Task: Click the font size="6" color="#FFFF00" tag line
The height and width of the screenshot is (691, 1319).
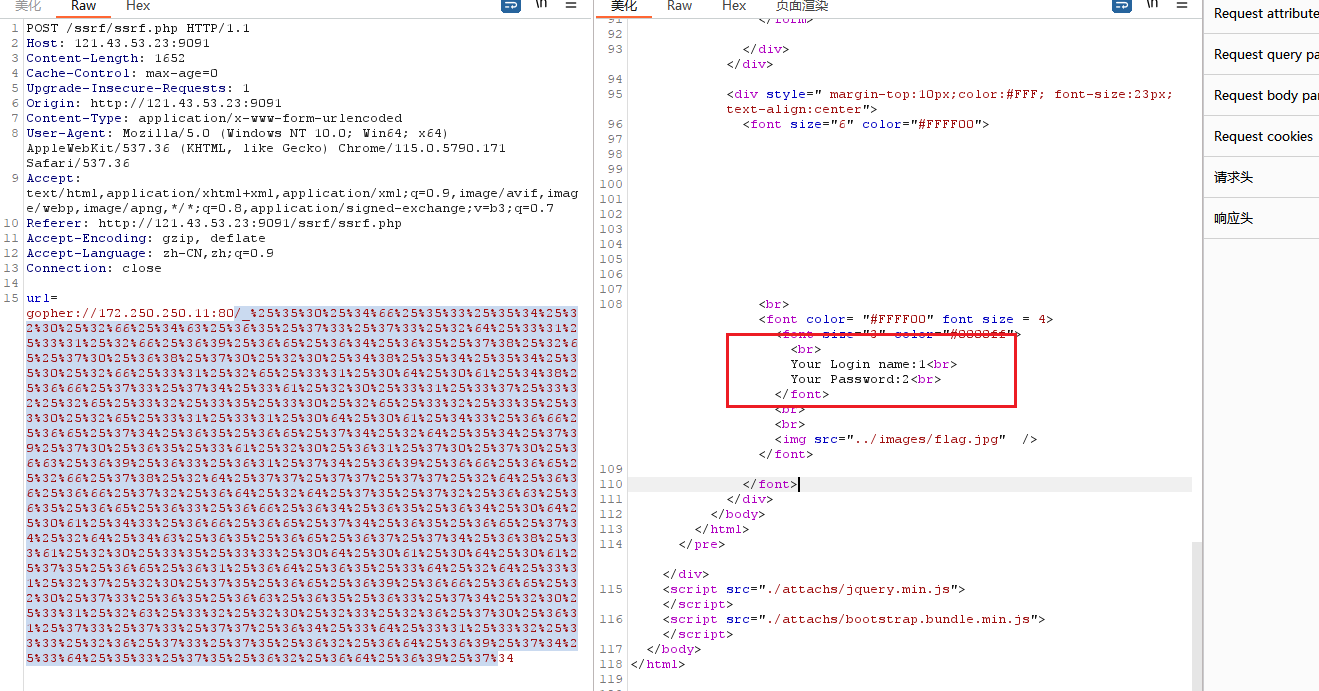Action: click(865, 125)
